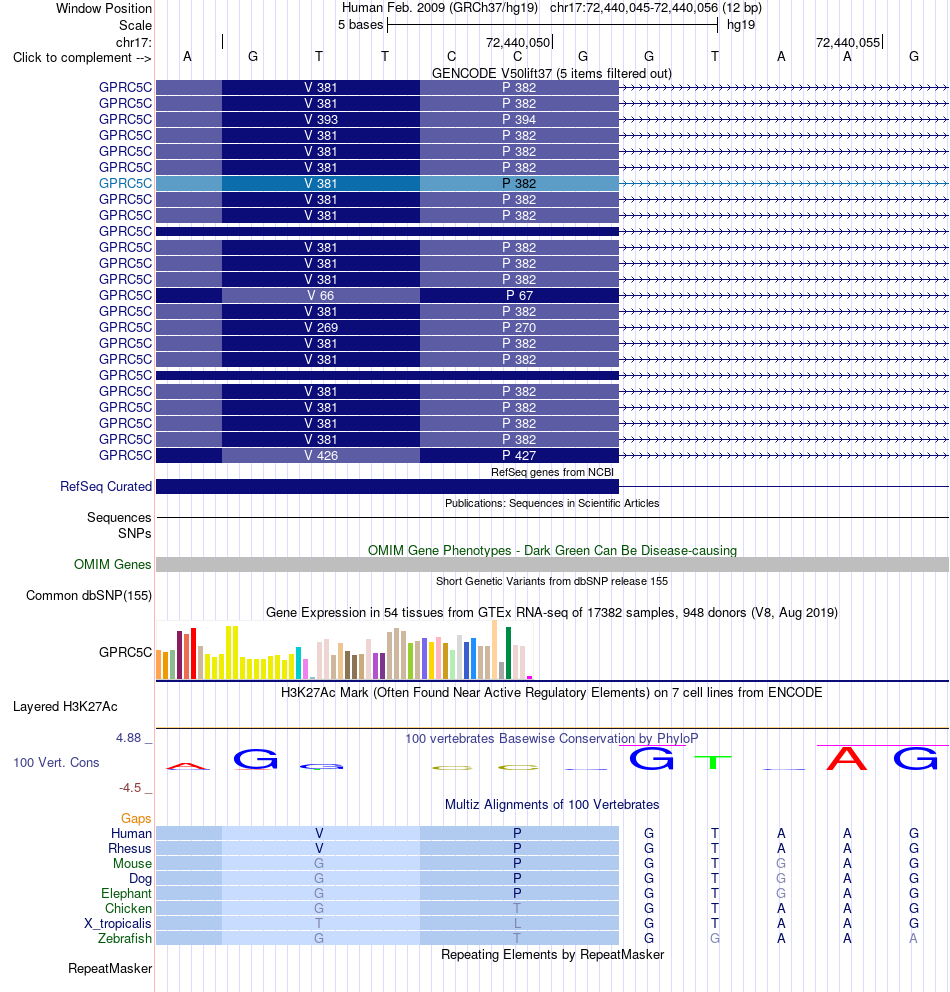Click the 'Click to complement -->' label

[x=82, y=58]
